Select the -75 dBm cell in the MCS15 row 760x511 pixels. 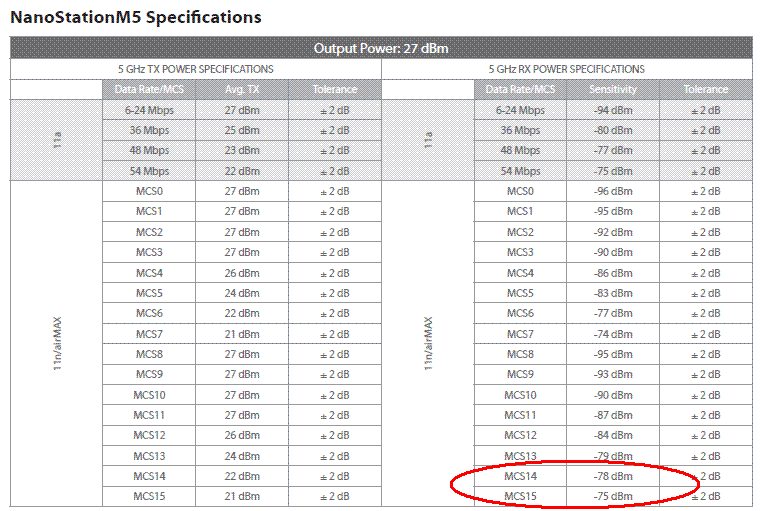[x=613, y=497]
